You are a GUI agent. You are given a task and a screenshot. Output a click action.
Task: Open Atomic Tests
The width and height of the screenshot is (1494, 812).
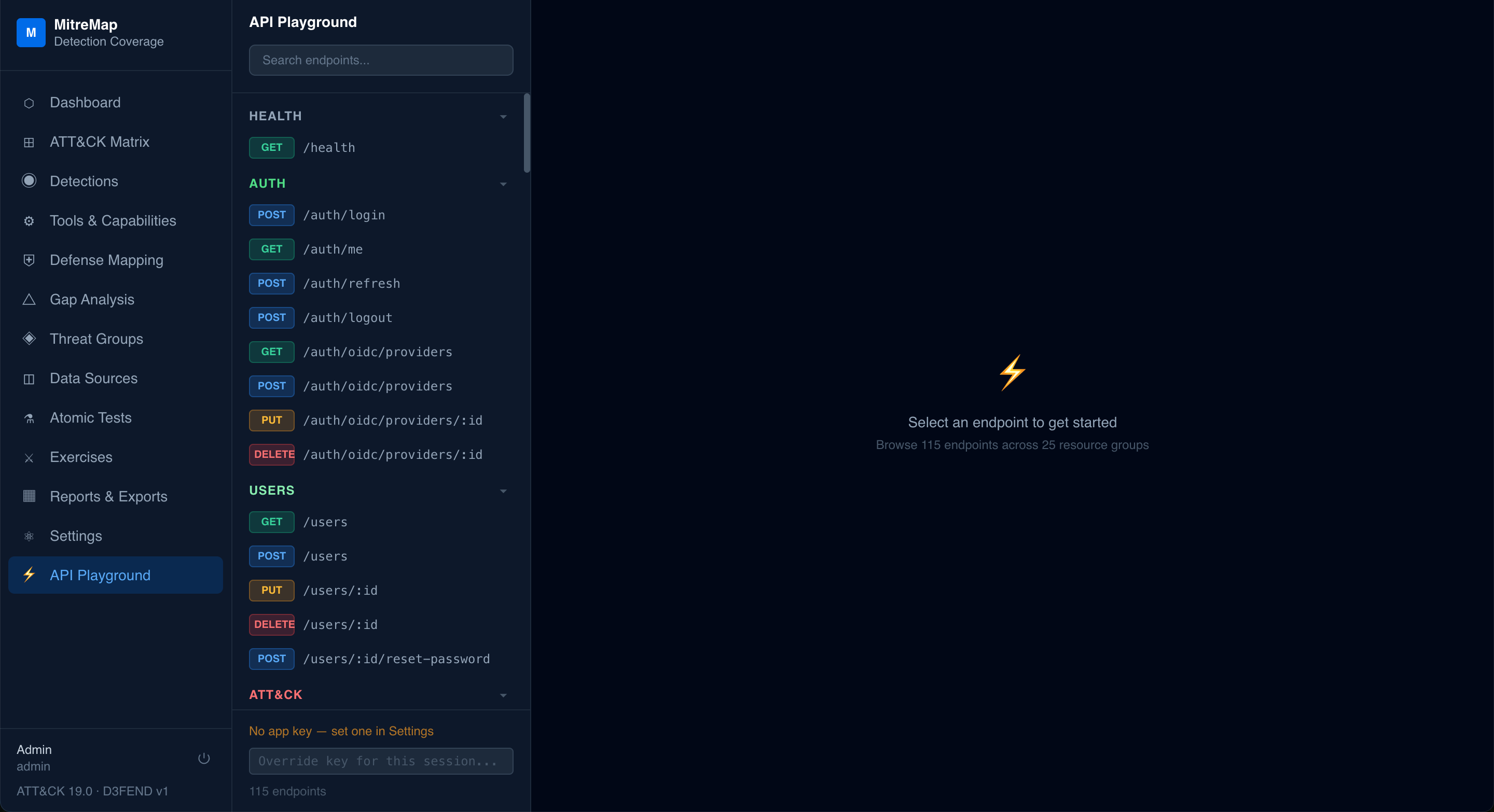pos(115,418)
